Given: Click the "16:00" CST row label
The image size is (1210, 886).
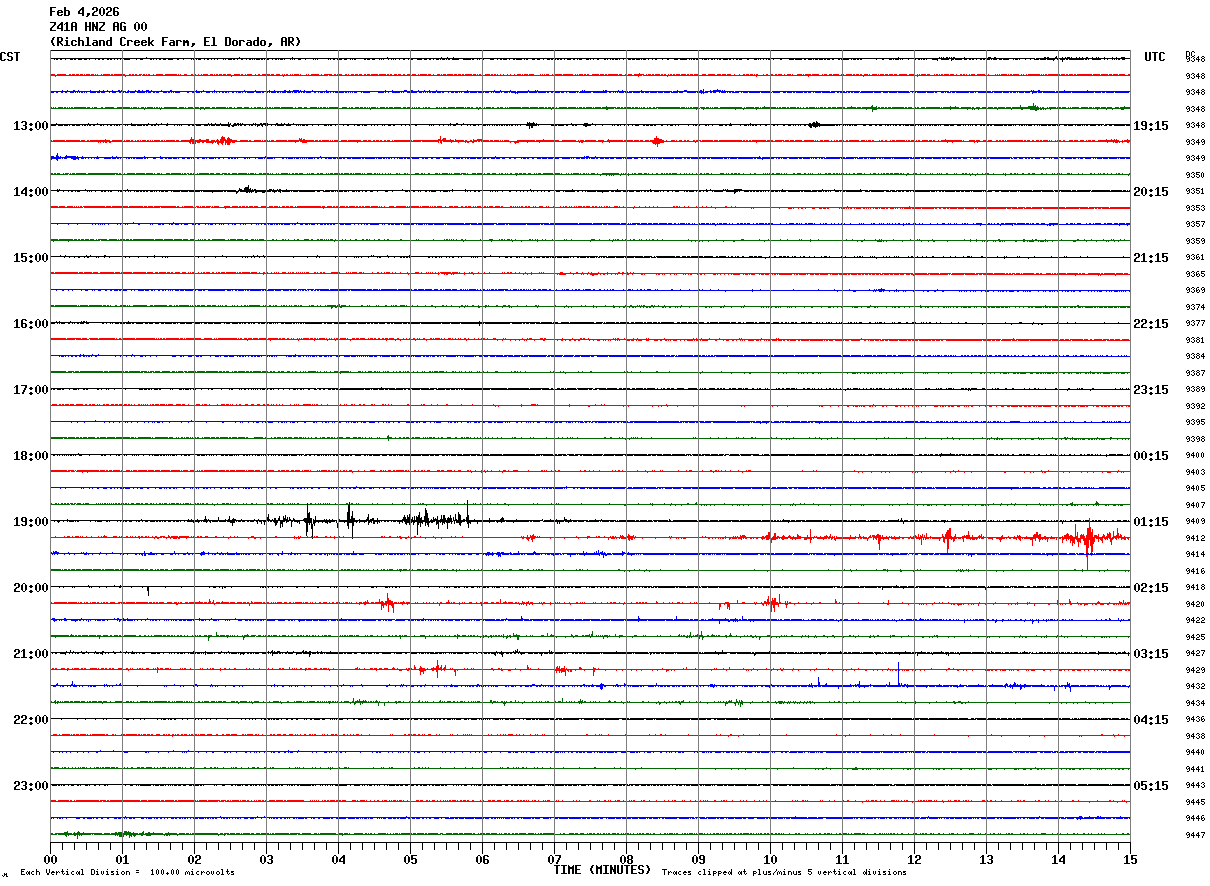Looking at the screenshot, I should (x=31, y=324).
